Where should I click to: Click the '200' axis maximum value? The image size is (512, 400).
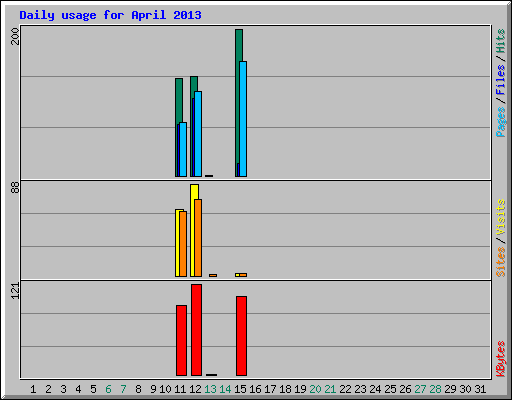click(x=15, y=36)
